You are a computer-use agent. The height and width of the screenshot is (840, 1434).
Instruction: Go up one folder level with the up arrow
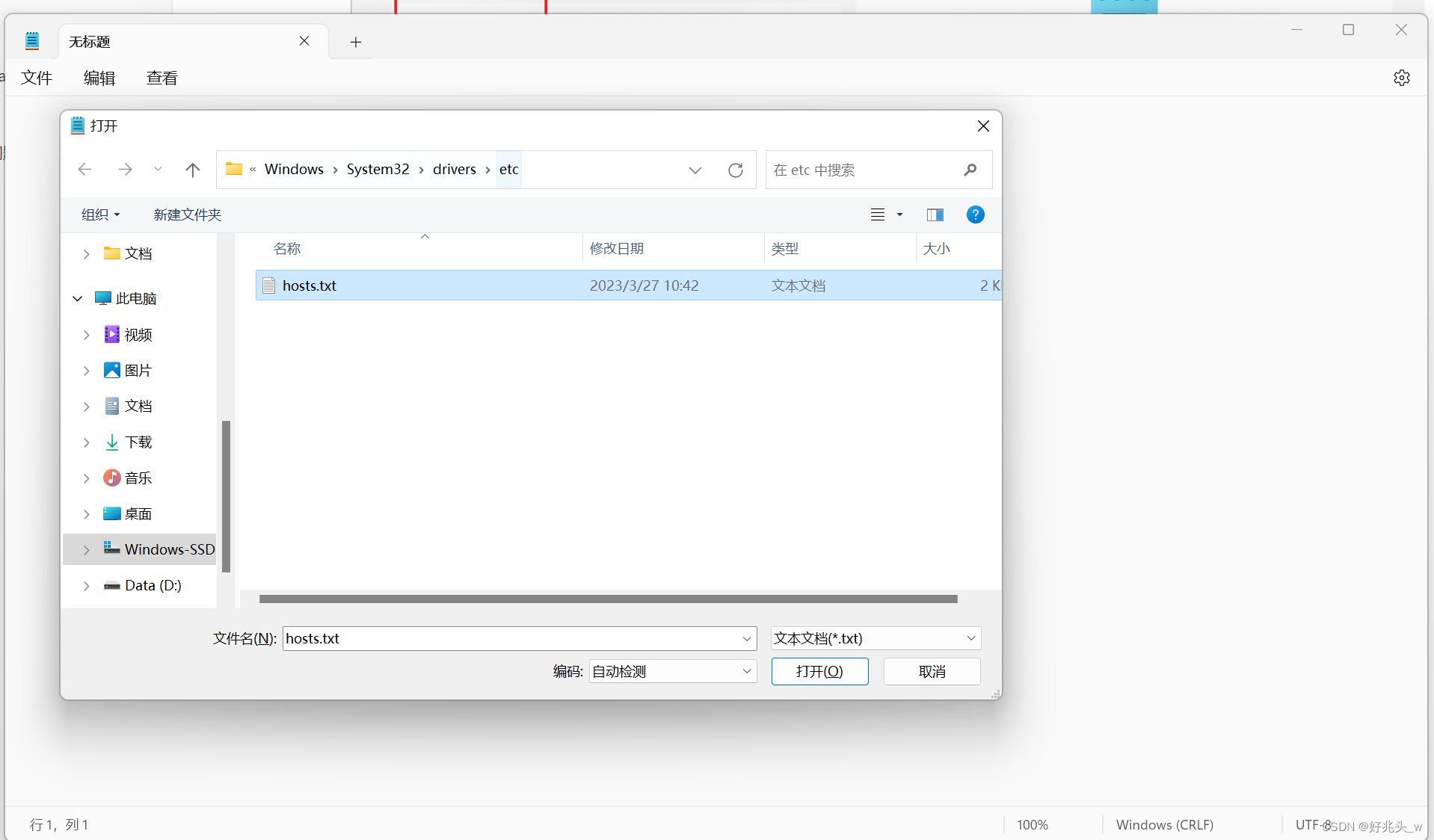[x=193, y=170]
